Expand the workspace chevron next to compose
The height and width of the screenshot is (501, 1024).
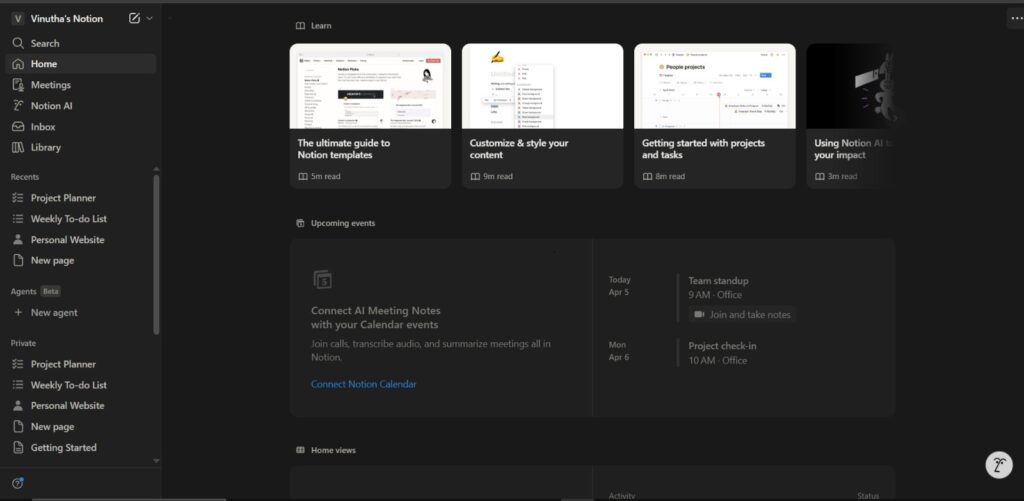pyautogui.click(x=150, y=18)
